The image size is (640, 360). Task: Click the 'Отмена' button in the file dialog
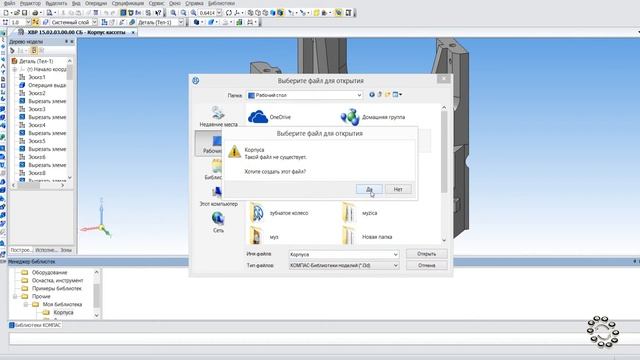coord(427,265)
